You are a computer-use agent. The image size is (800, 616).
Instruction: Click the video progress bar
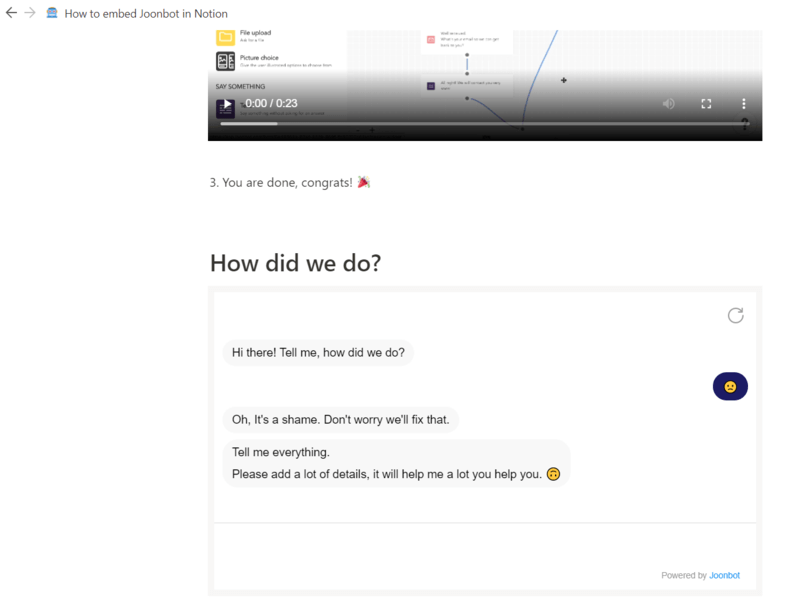485,124
